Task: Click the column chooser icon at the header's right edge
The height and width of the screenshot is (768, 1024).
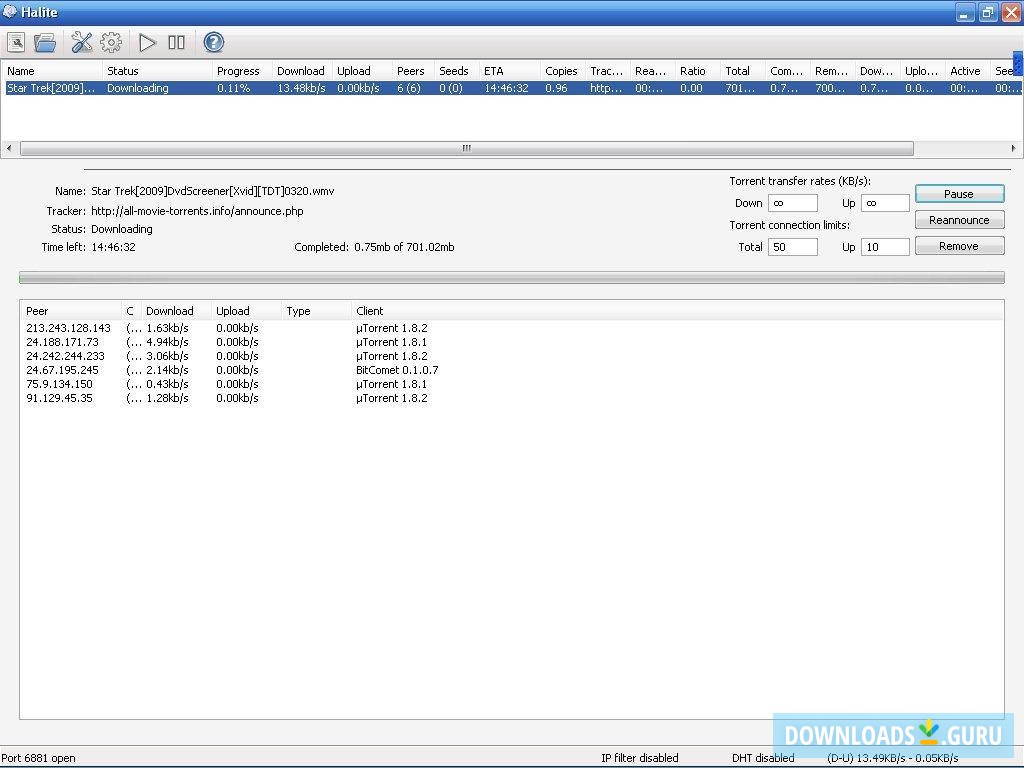Action: pyautogui.click(x=1018, y=63)
